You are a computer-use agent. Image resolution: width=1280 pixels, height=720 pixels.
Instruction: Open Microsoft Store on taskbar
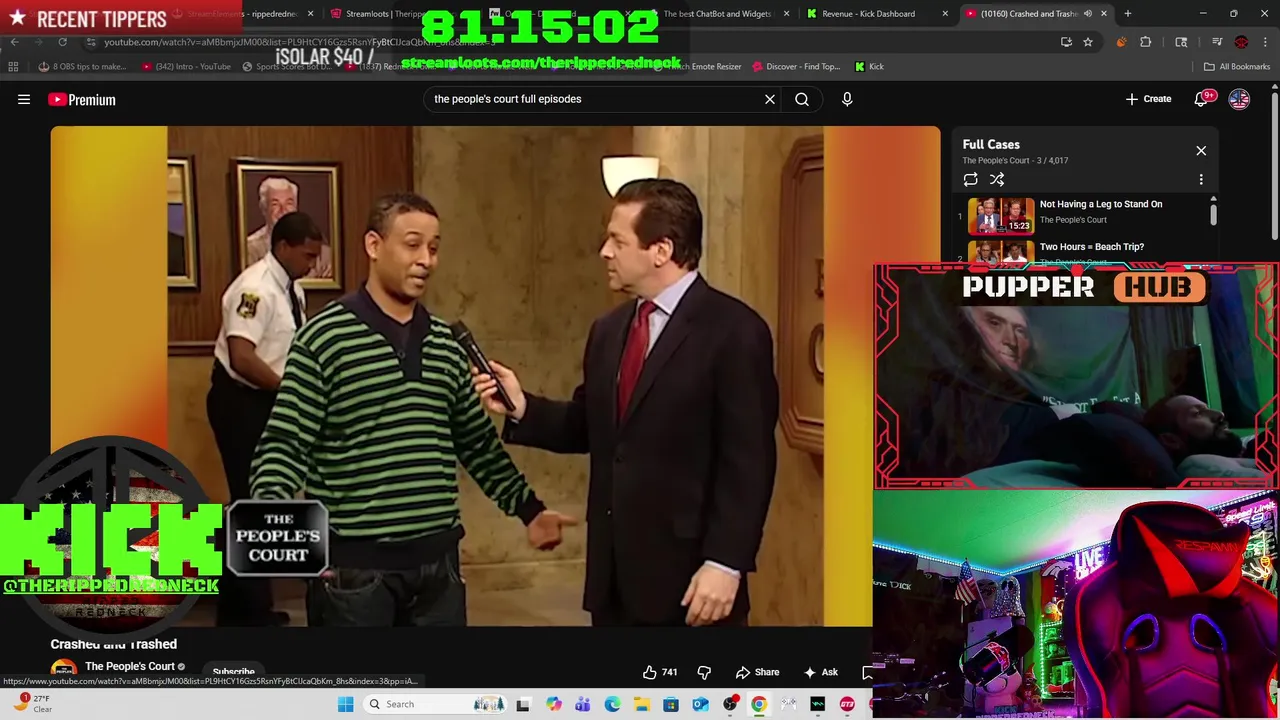tap(671, 704)
